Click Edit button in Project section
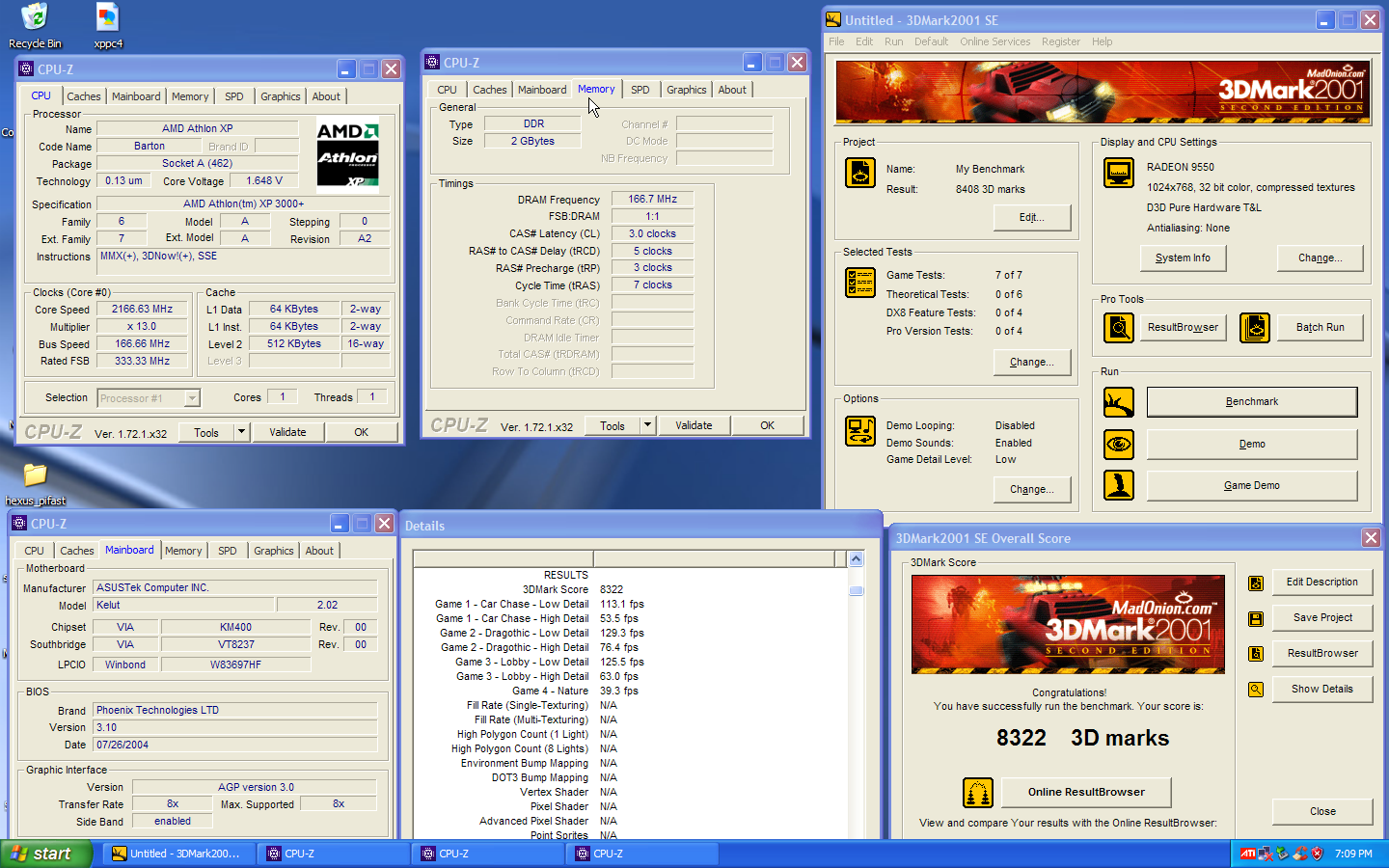 (x=1032, y=218)
